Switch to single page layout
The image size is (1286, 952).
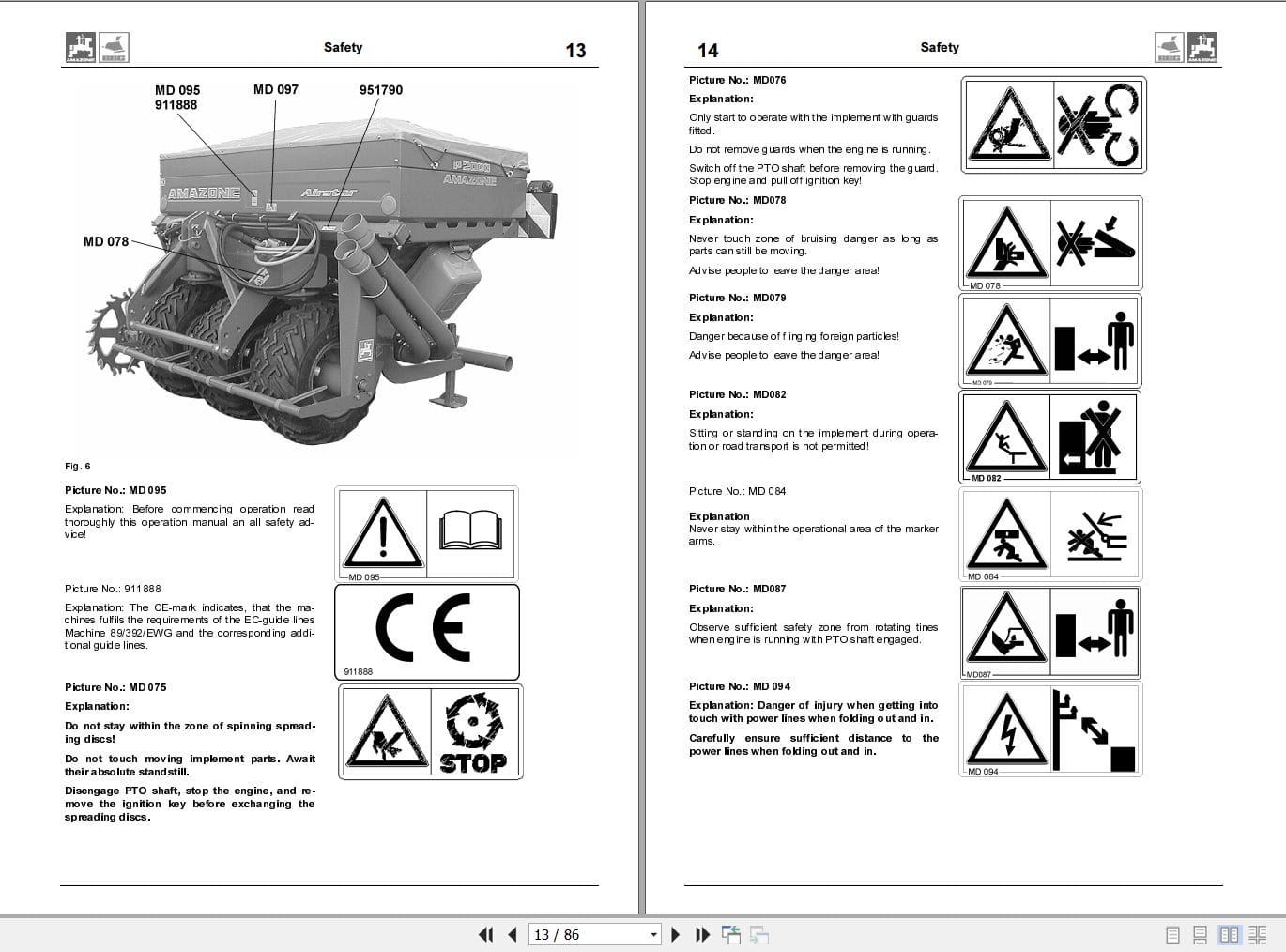pyautogui.click(x=1172, y=934)
